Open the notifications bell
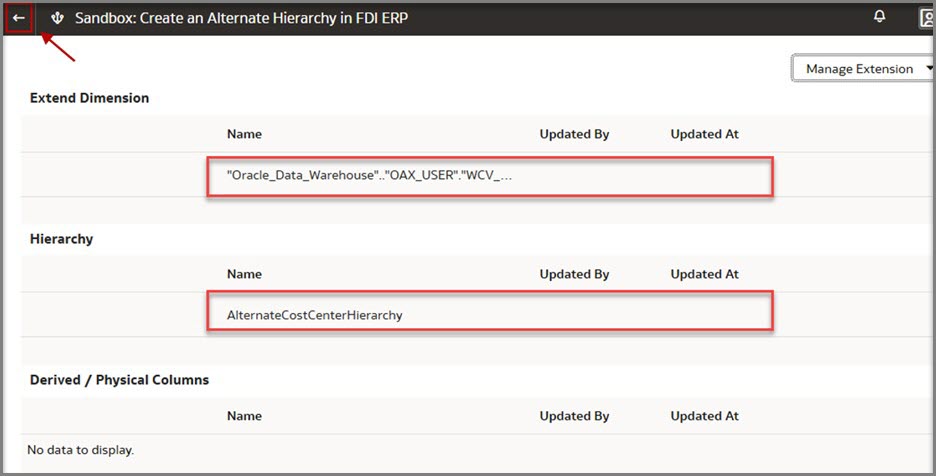The width and height of the screenshot is (936, 476). click(x=880, y=17)
